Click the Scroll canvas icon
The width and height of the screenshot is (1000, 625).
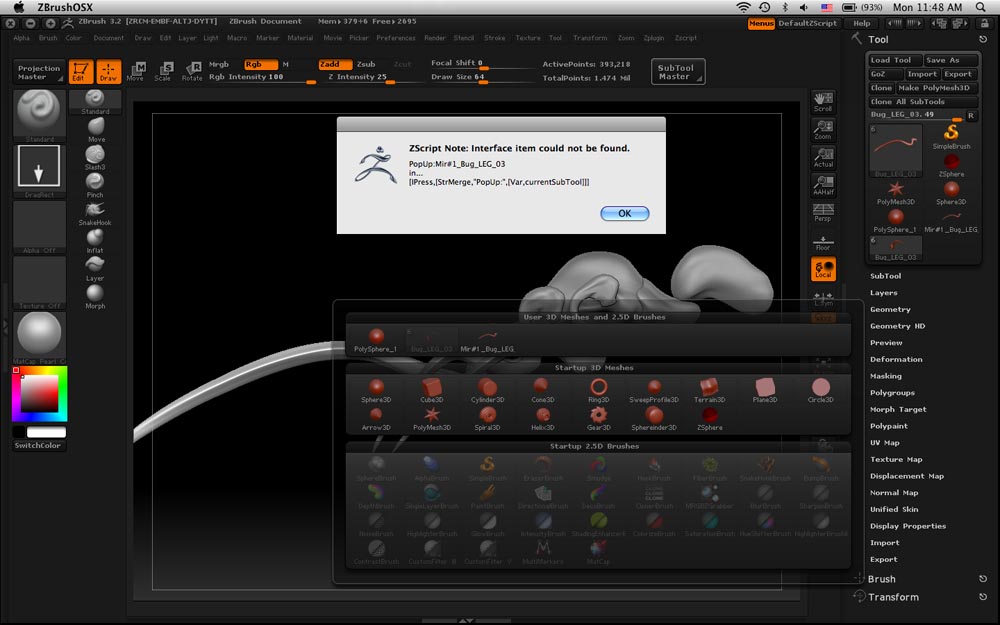823,102
